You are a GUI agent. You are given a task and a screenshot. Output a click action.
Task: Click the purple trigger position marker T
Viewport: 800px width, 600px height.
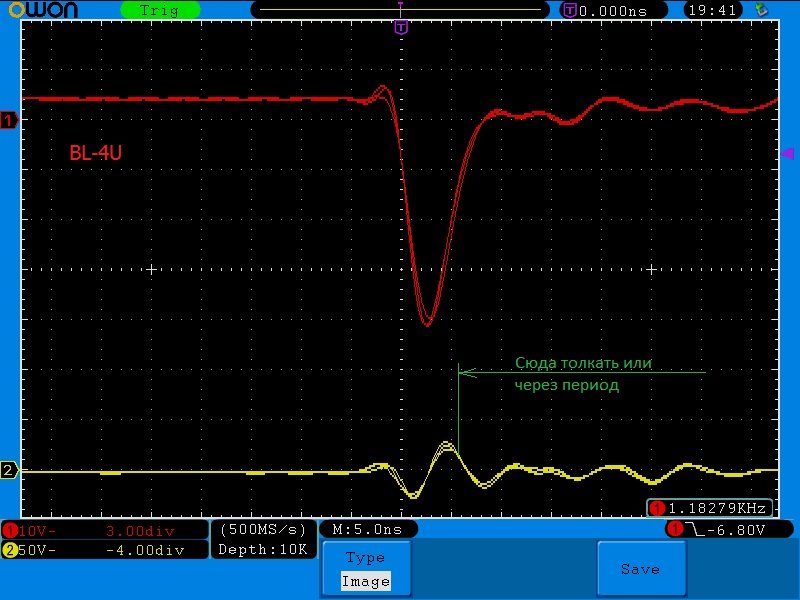coord(400,28)
